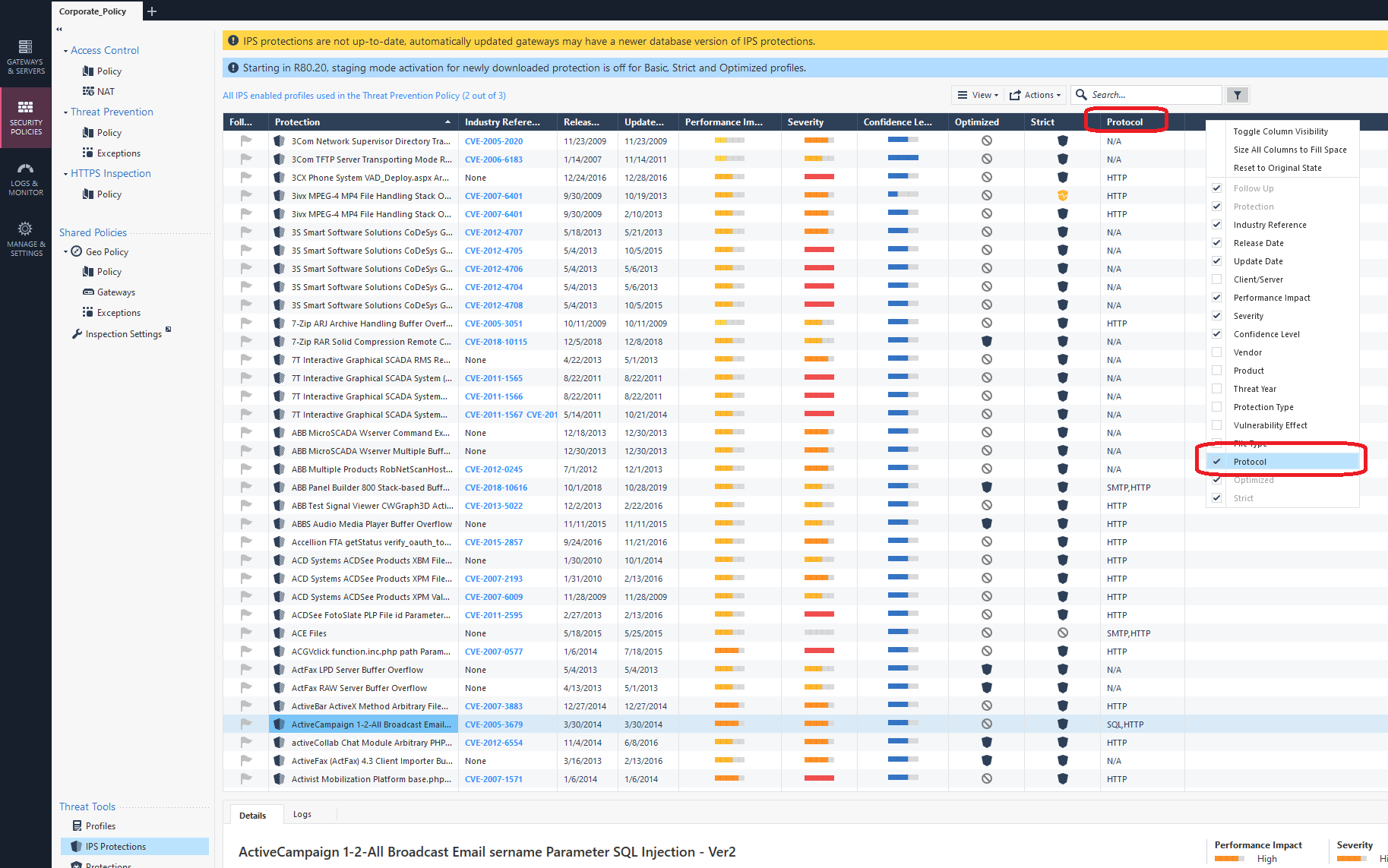Collapse the navigation pane using the double-arrow icon

tap(59, 30)
